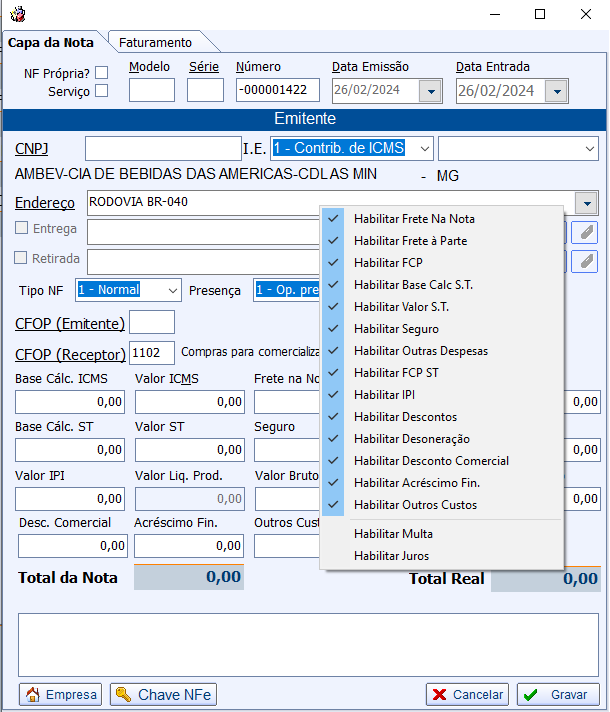This screenshot has height=712, width=610.
Task: Uncheck Habilitar Frete Na Nota menu item
Action: 414,218
